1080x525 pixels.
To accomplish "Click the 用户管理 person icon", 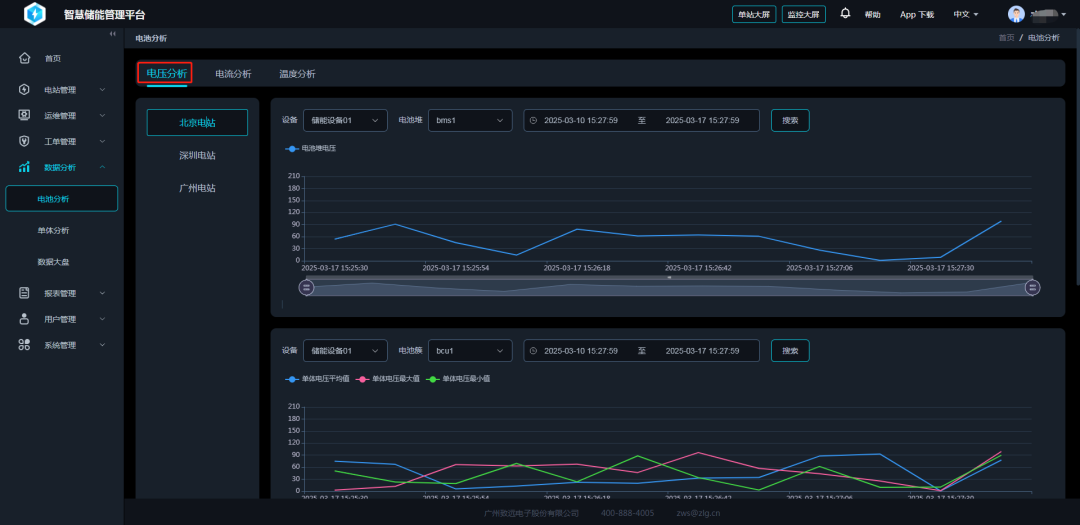I will (25, 319).
